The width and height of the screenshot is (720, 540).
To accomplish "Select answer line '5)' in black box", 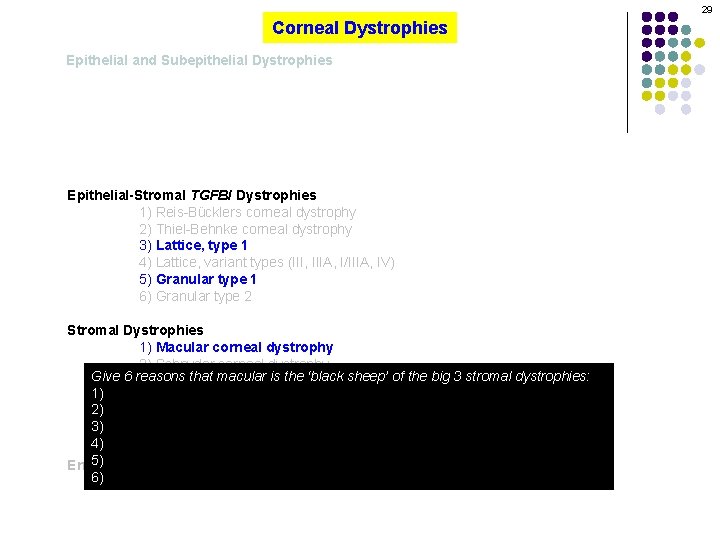I will pyautogui.click(x=97, y=460).
